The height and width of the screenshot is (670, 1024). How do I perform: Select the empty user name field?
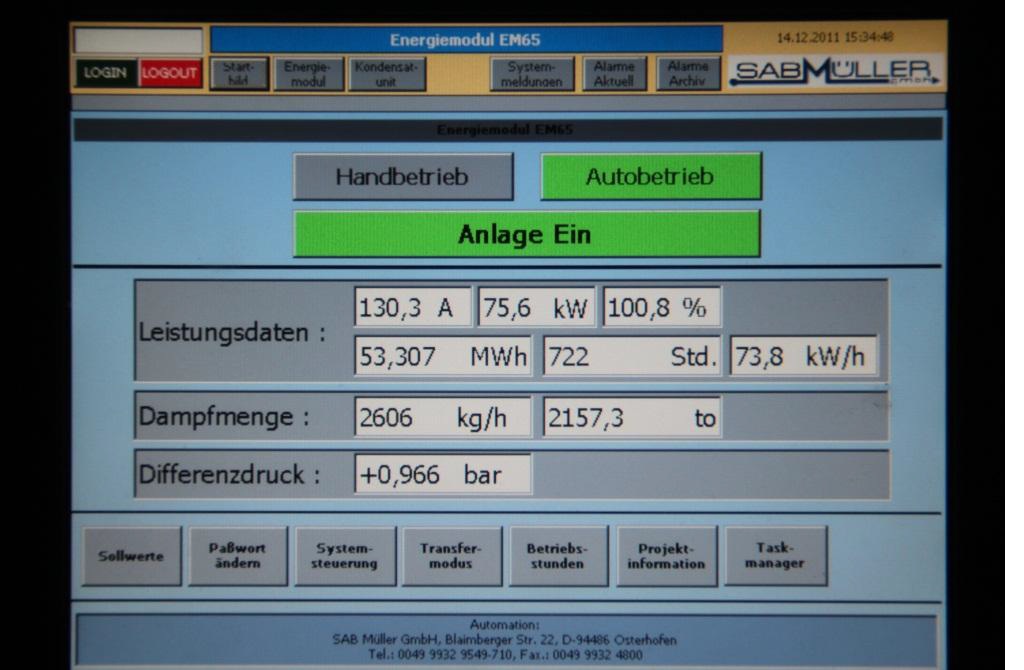(138, 41)
